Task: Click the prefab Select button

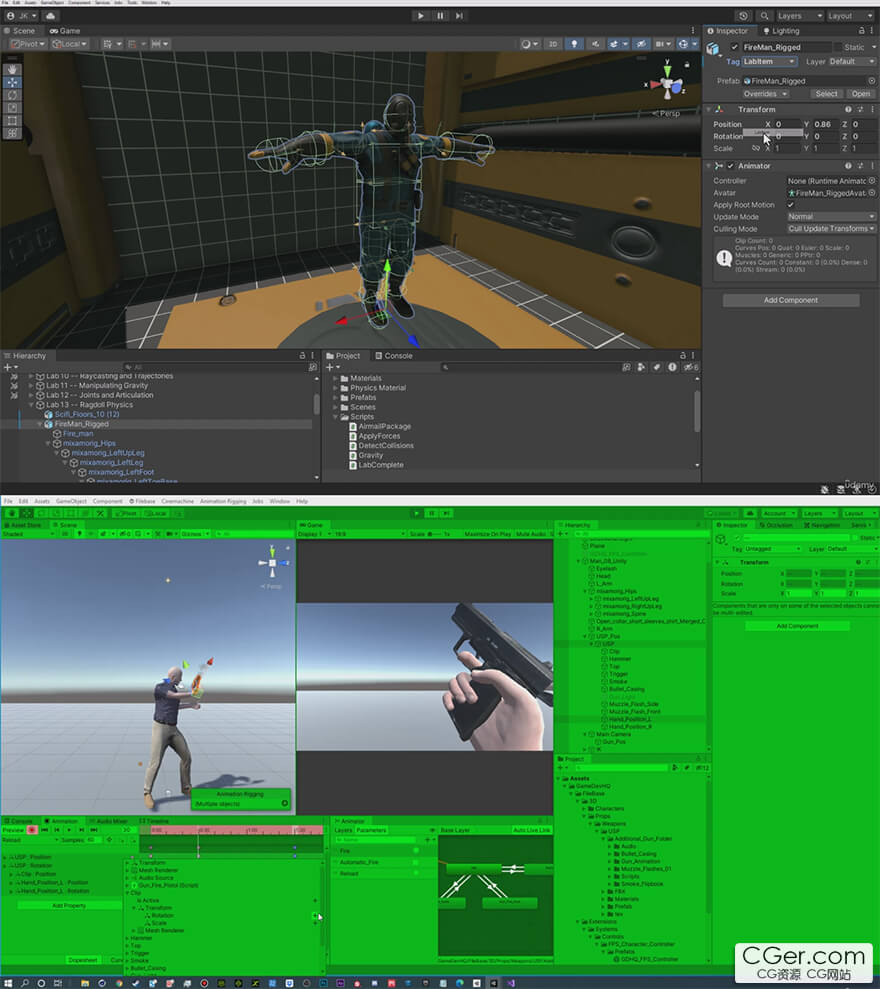Action: pyautogui.click(x=826, y=94)
